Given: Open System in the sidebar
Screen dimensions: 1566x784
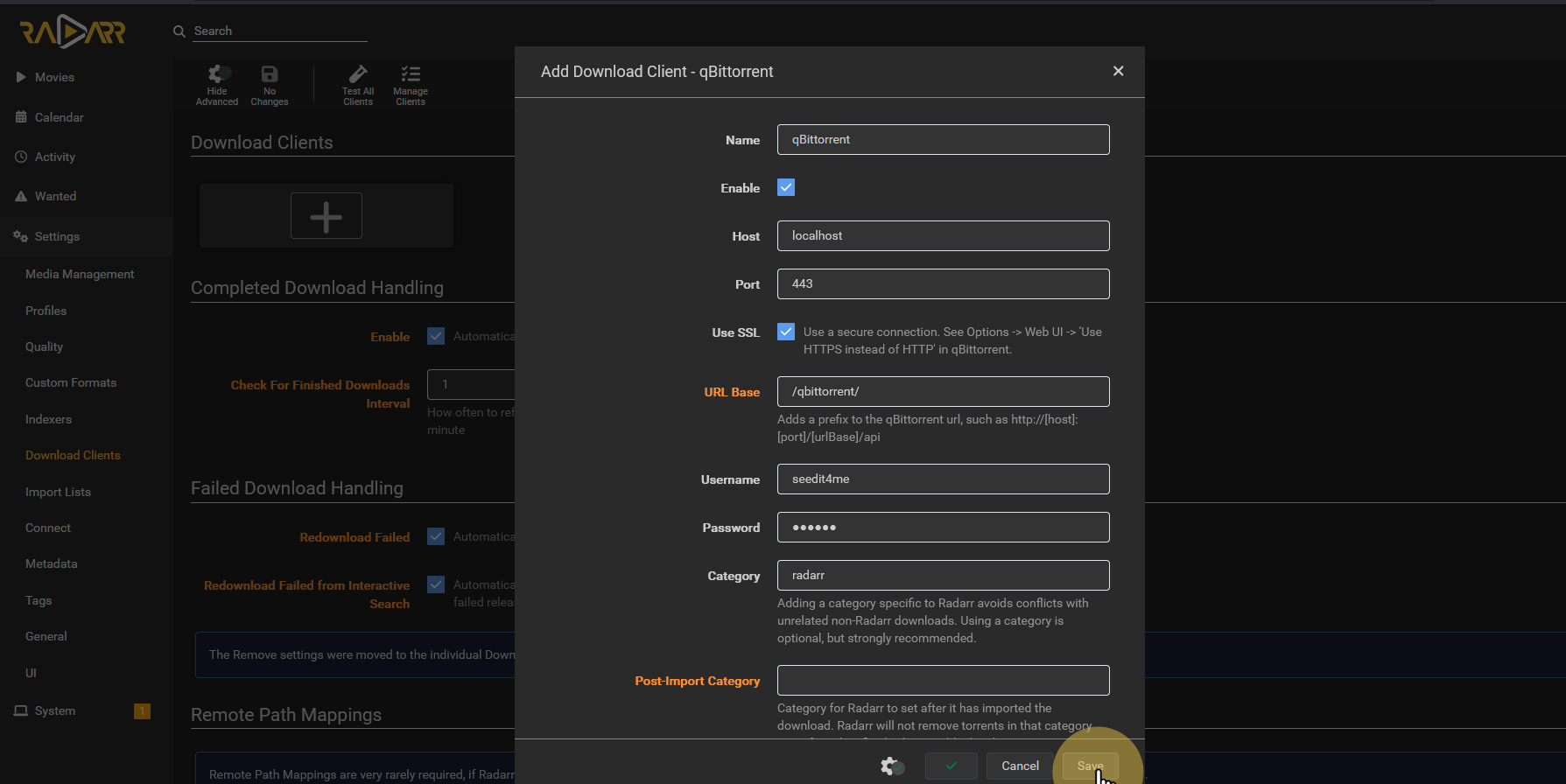Looking at the screenshot, I should point(55,710).
